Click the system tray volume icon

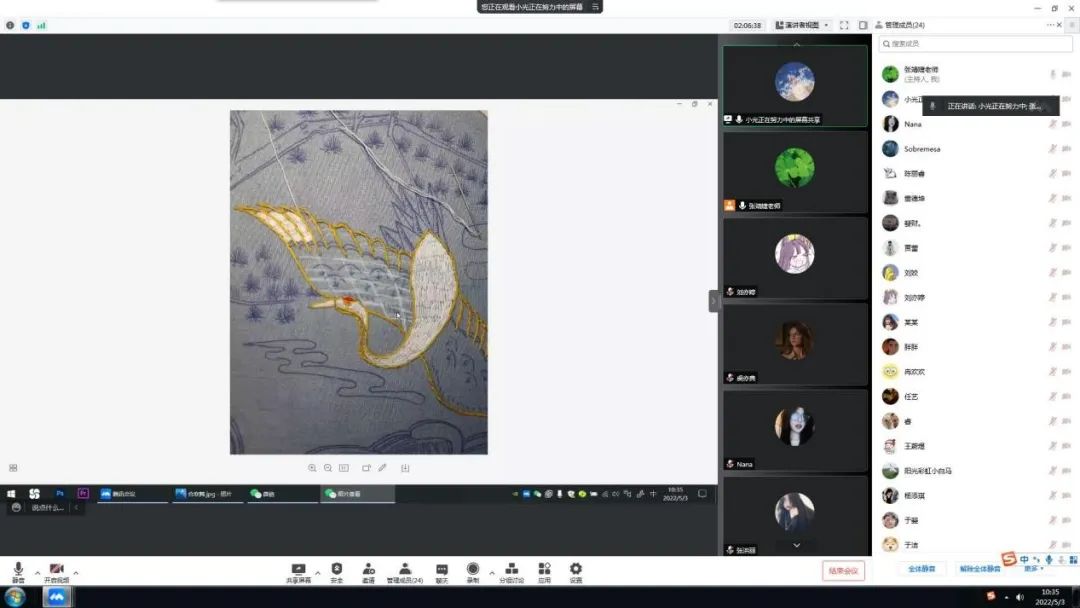click(x=1019, y=597)
